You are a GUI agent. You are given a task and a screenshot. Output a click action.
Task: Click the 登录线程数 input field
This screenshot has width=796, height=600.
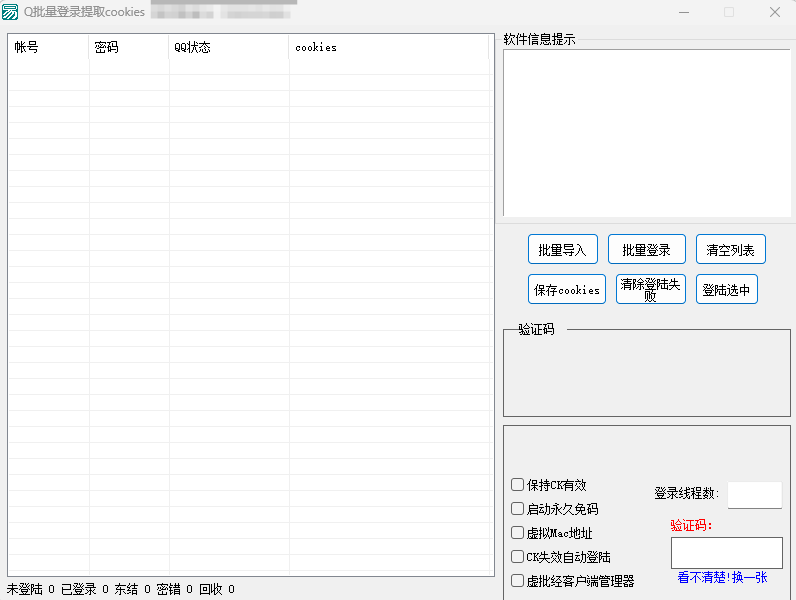[x=754, y=494]
